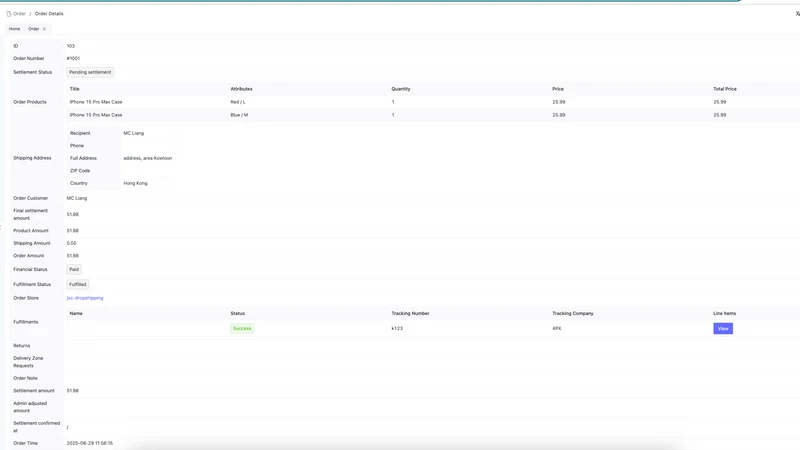Select iPhone 15 Pro Max Case Red/L row title
Screen dimensions: 800x450
[96, 102]
